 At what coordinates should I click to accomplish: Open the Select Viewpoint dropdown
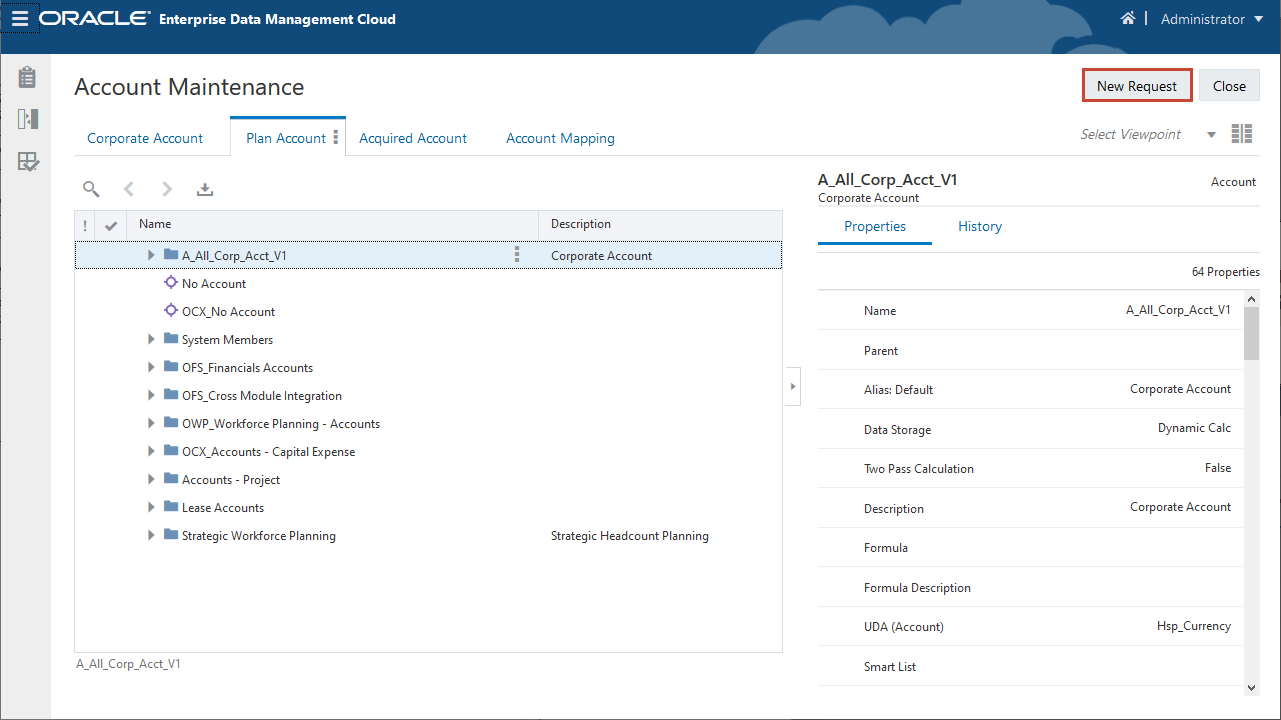[x=1211, y=135]
